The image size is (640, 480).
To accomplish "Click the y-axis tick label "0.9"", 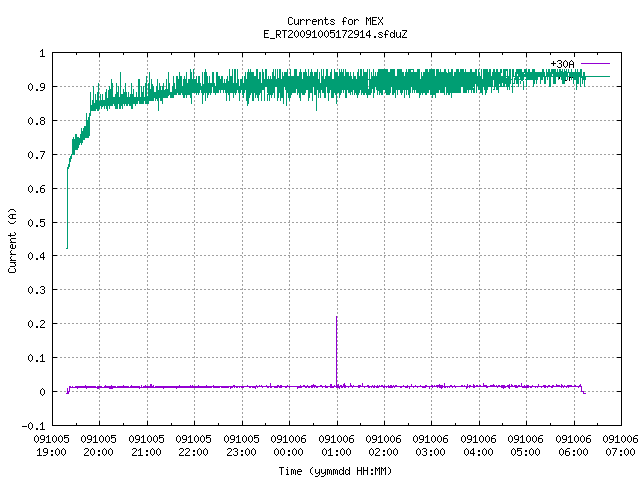I will 37,87.
